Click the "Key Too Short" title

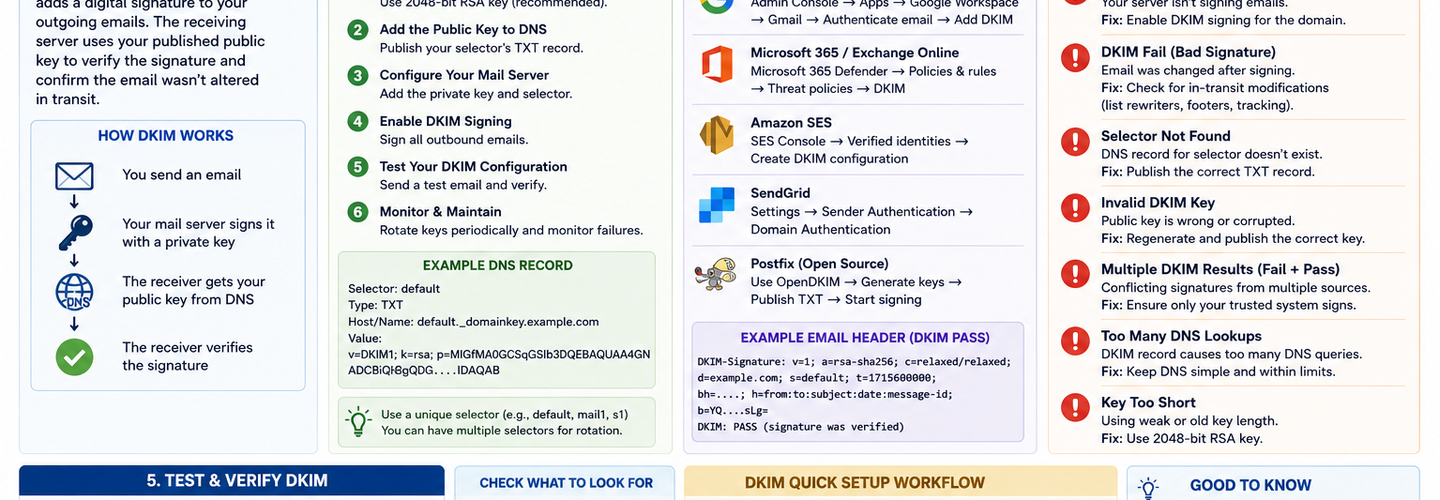1149,402
